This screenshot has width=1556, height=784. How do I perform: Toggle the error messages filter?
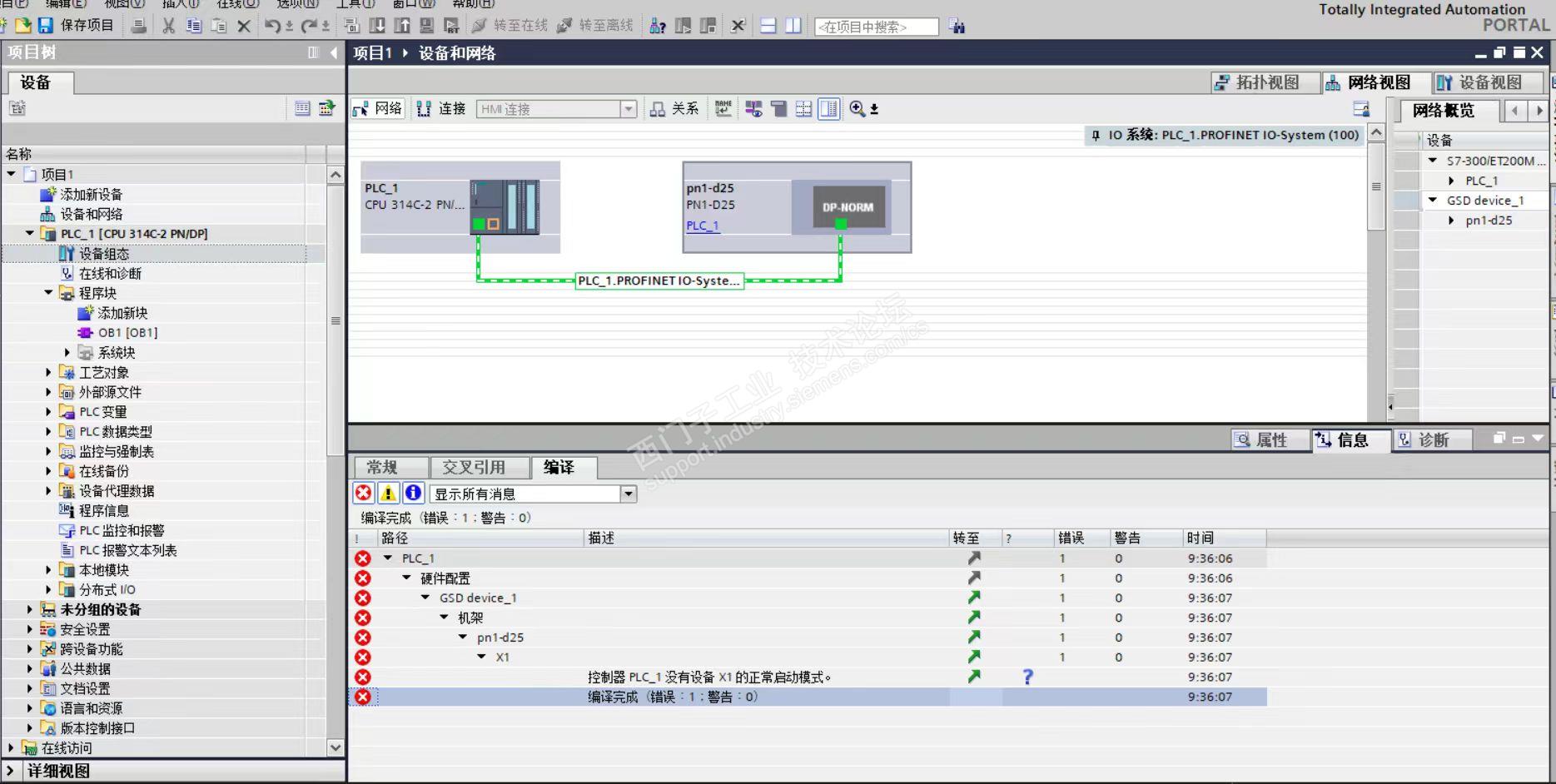tap(364, 493)
